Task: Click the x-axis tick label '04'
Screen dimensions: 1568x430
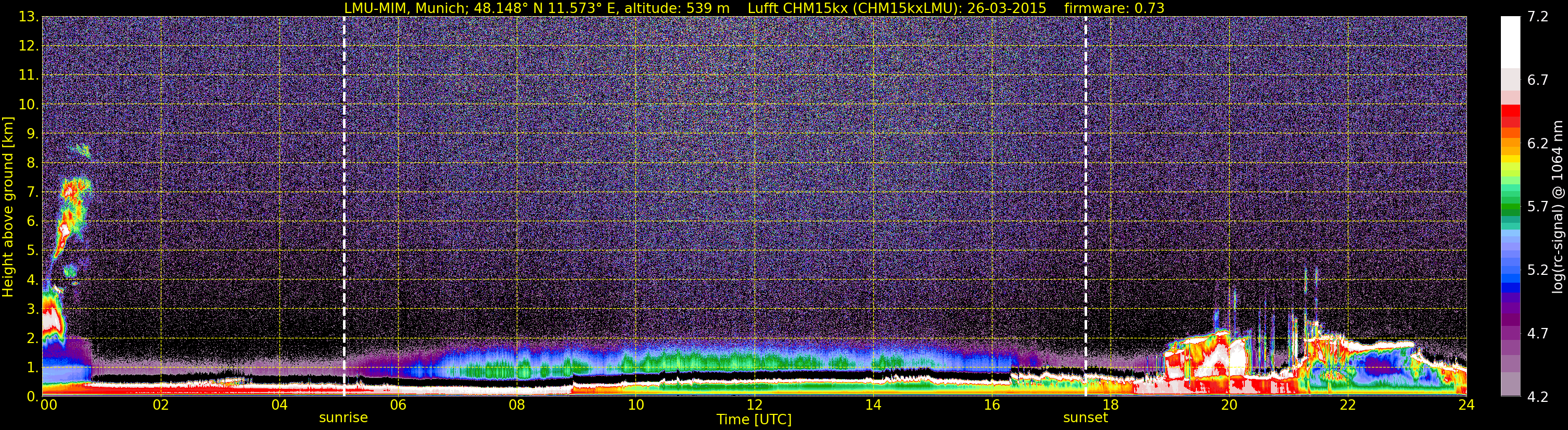Action: pos(279,405)
